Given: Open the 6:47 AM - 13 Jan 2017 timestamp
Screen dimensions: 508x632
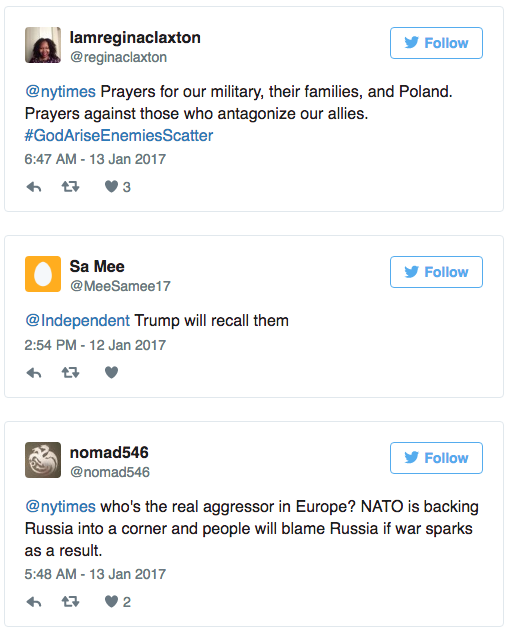Looking at the screenshot, I should coord(95,159).
